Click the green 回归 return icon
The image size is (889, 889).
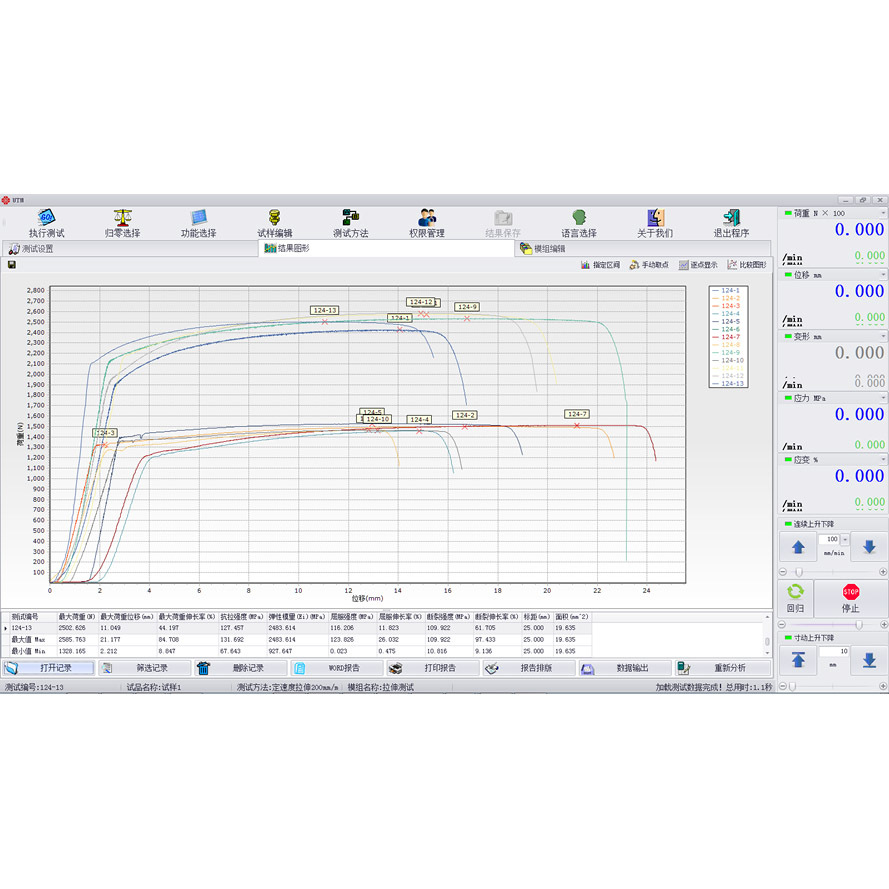[x=795, y=598]
